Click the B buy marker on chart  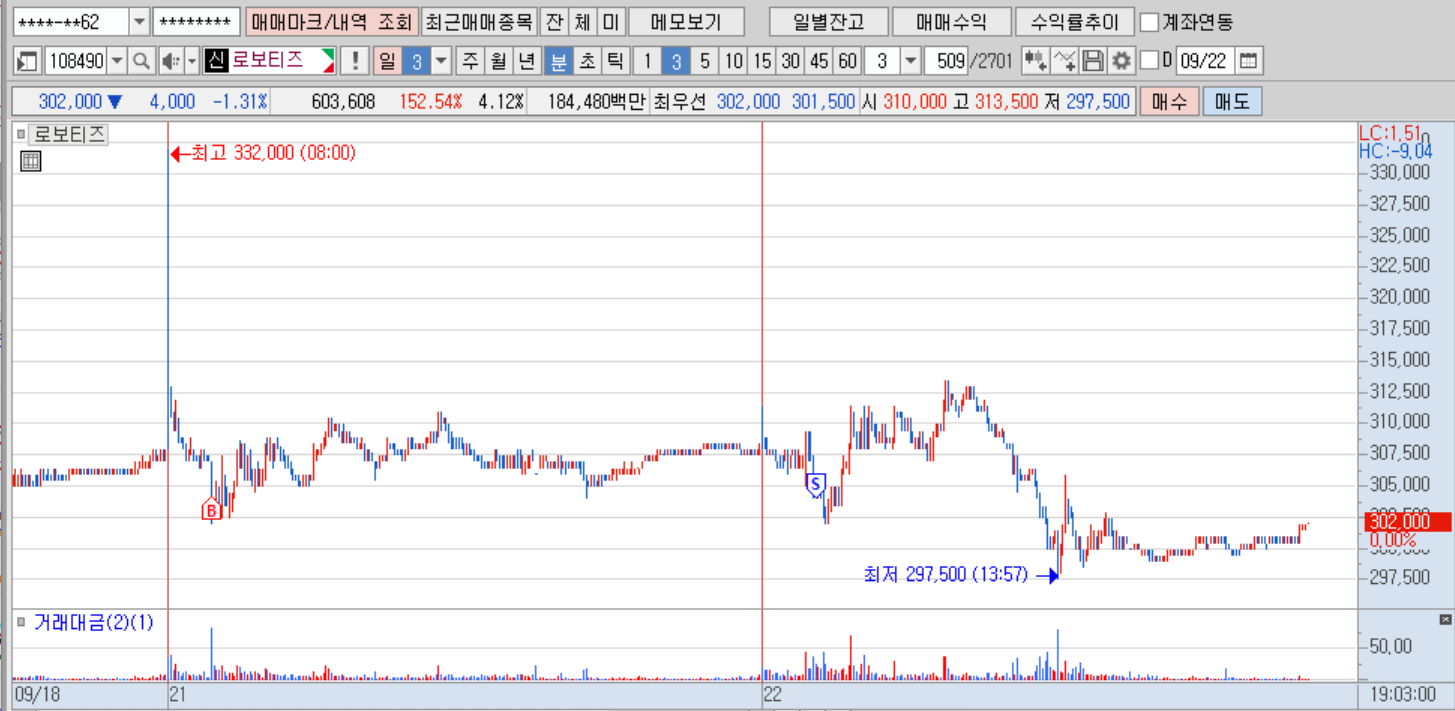211,511
